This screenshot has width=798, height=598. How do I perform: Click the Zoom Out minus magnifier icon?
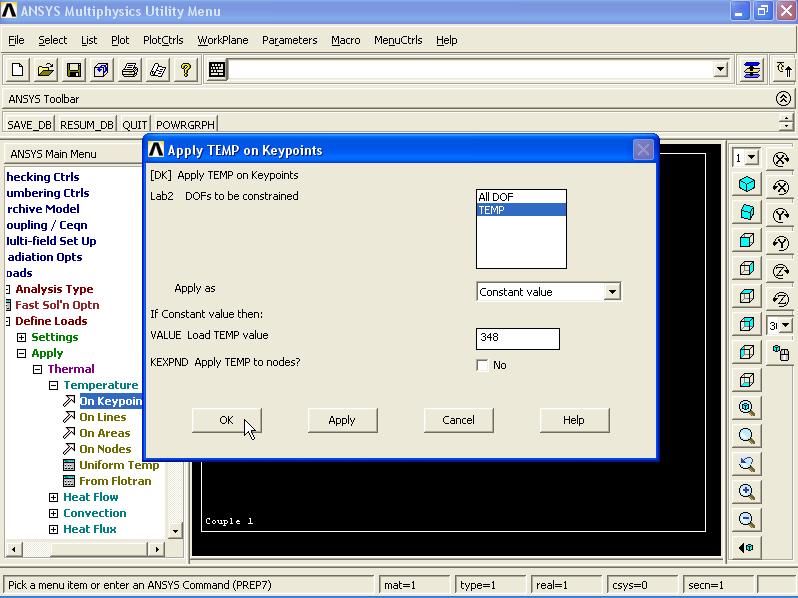[x=747, y=520]
